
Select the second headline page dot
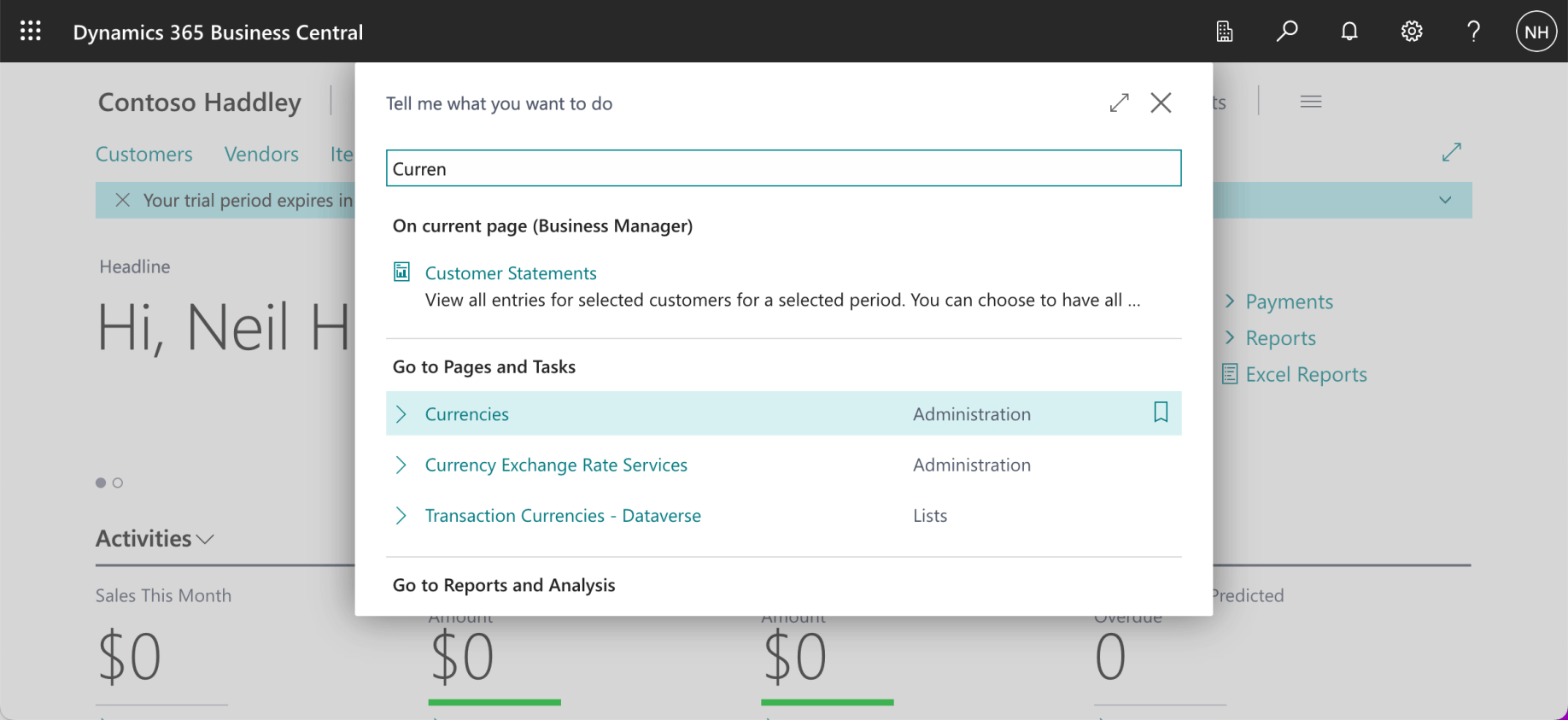118,483
